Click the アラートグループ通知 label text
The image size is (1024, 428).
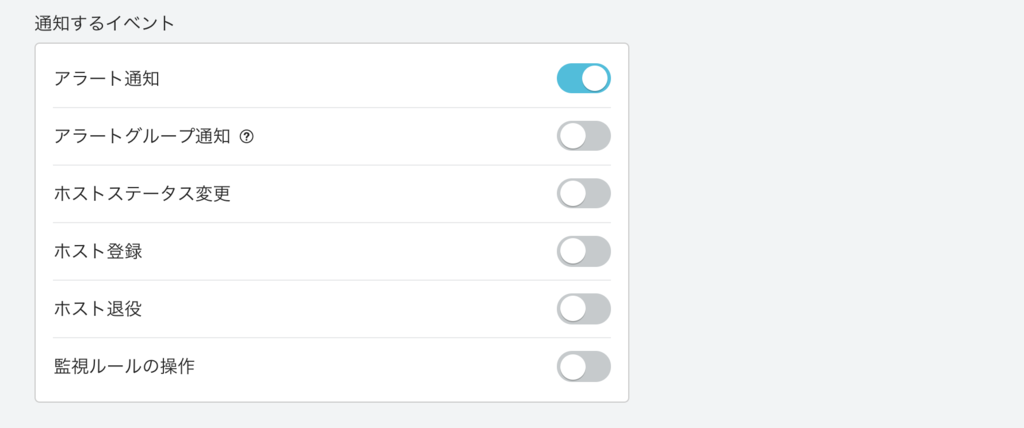coord(142,136)
